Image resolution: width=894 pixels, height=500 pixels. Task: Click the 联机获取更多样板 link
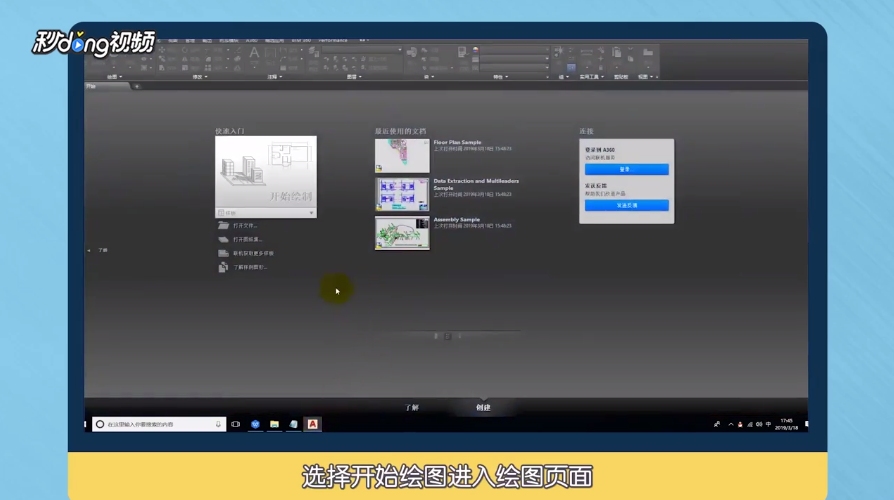tap(253, 253)
